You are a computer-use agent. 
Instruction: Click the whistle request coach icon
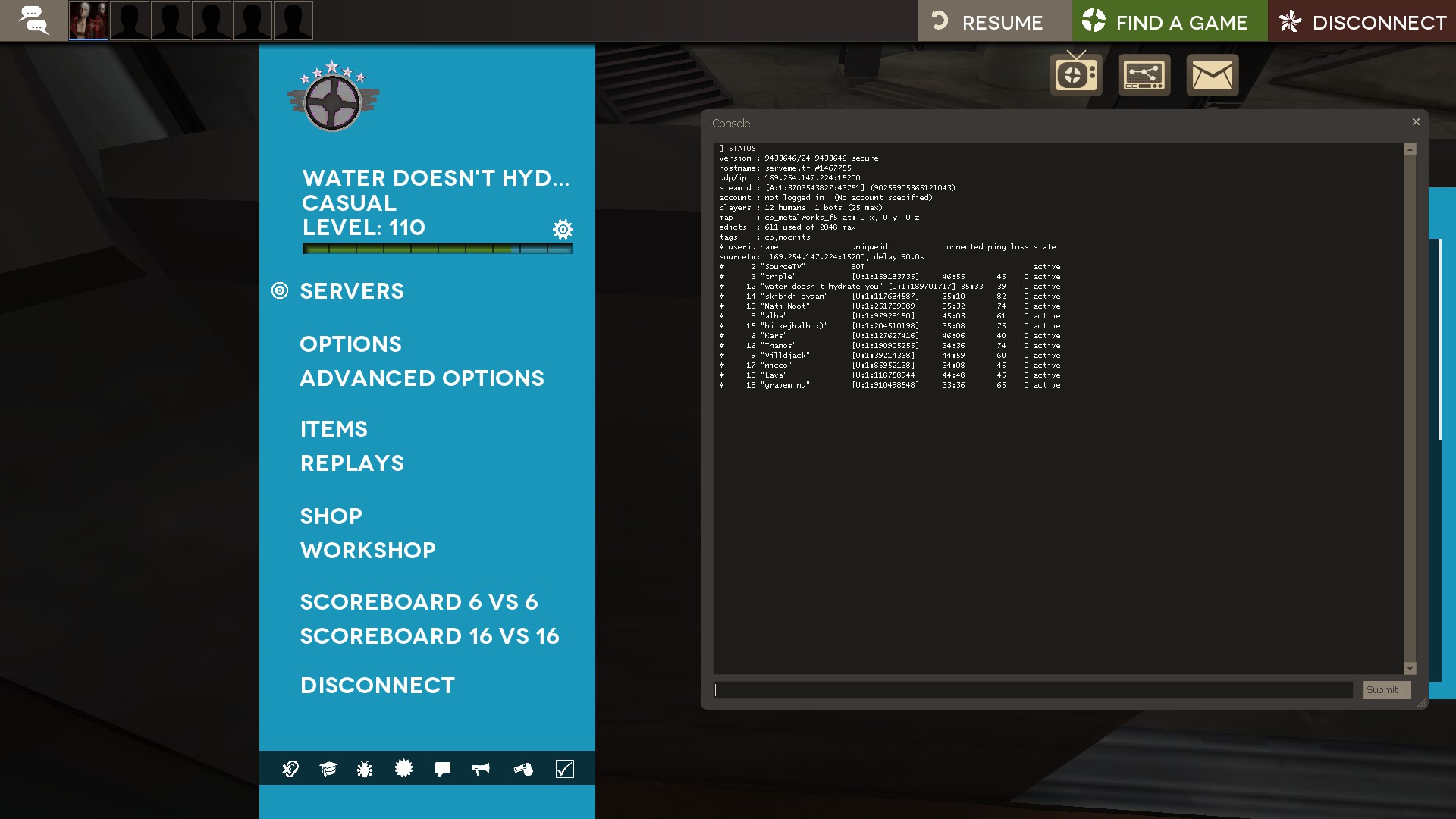click(523, 769)
